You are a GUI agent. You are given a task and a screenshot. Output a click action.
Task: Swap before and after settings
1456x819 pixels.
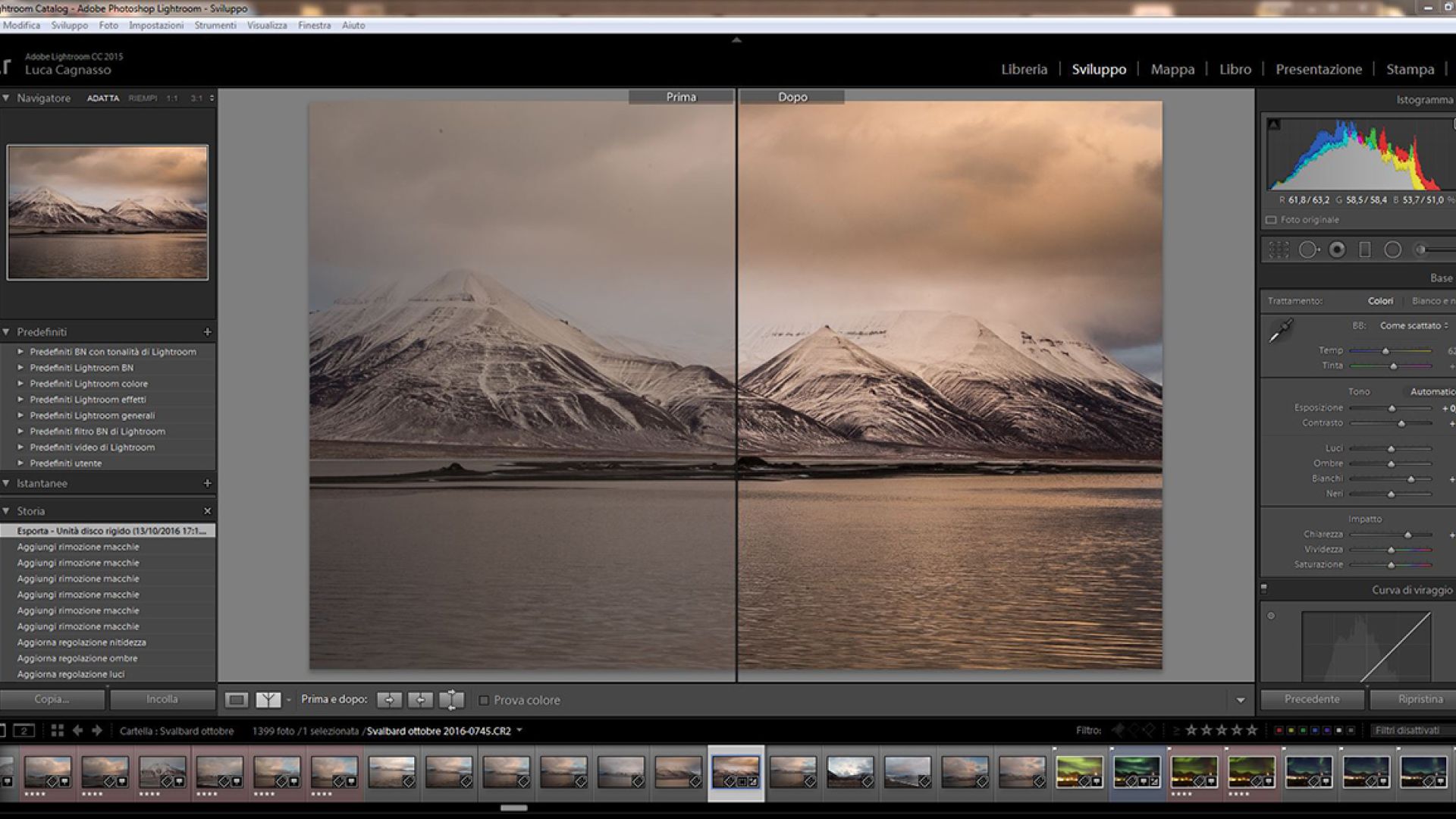tap(451, 700)
